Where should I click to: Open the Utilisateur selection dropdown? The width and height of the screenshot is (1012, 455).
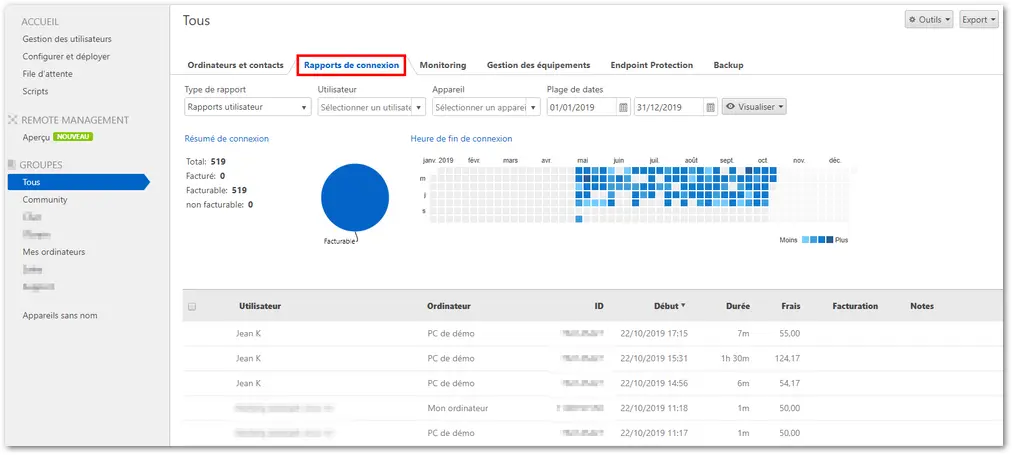[372, 107]
